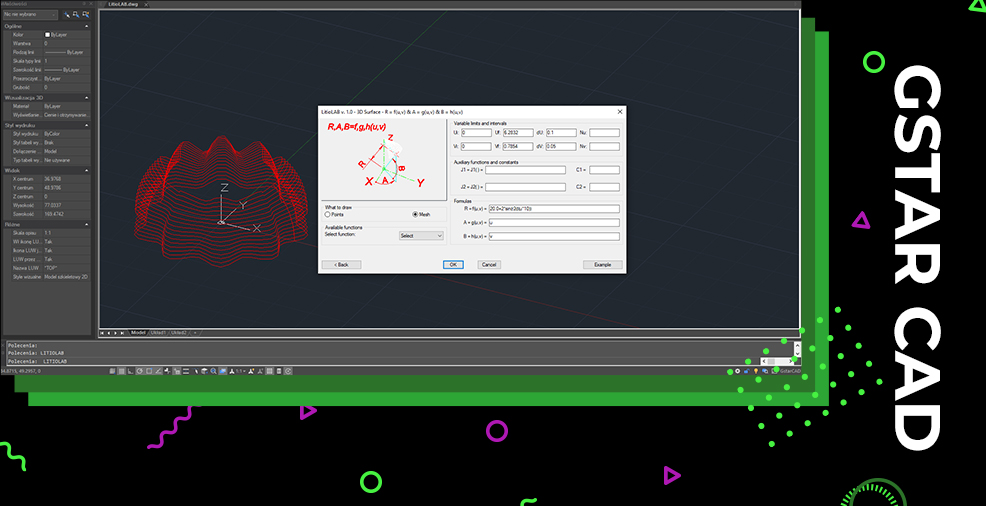
Task: Toggle Polar tracking in the status bar
Action: tap(140, 371)
